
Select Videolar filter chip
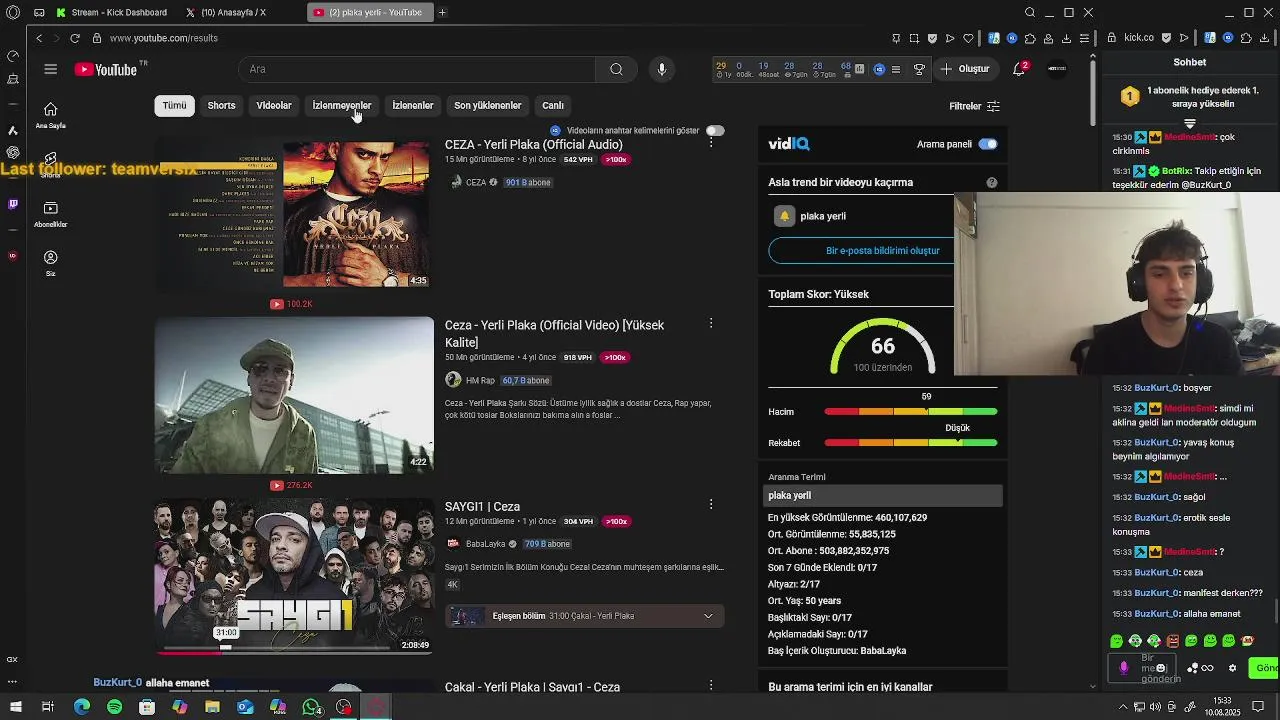[274, 106]
